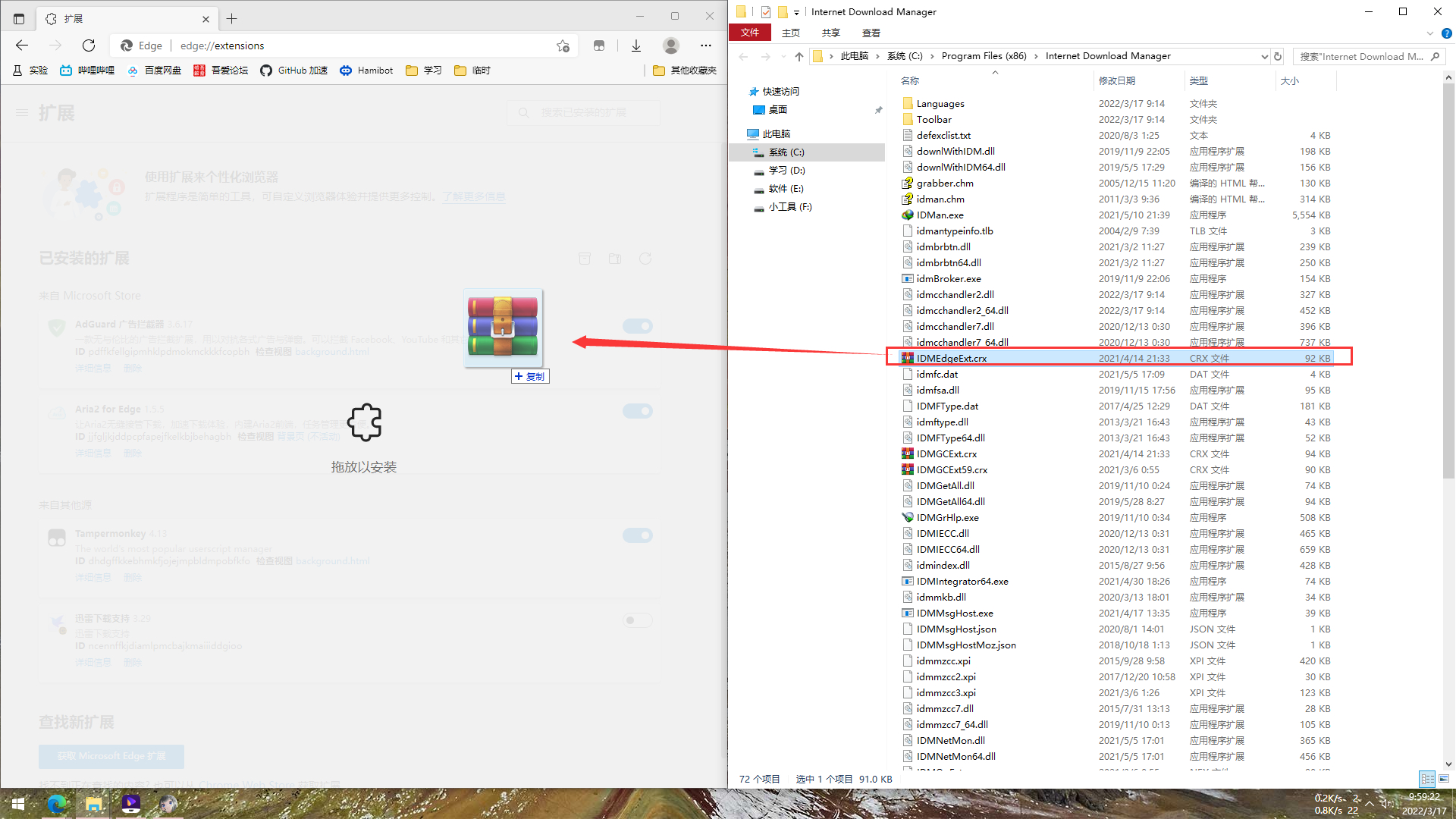The image size is (1456, 819).
Task: Open Edge settings and more menu
Action: [x=706, y=45]
